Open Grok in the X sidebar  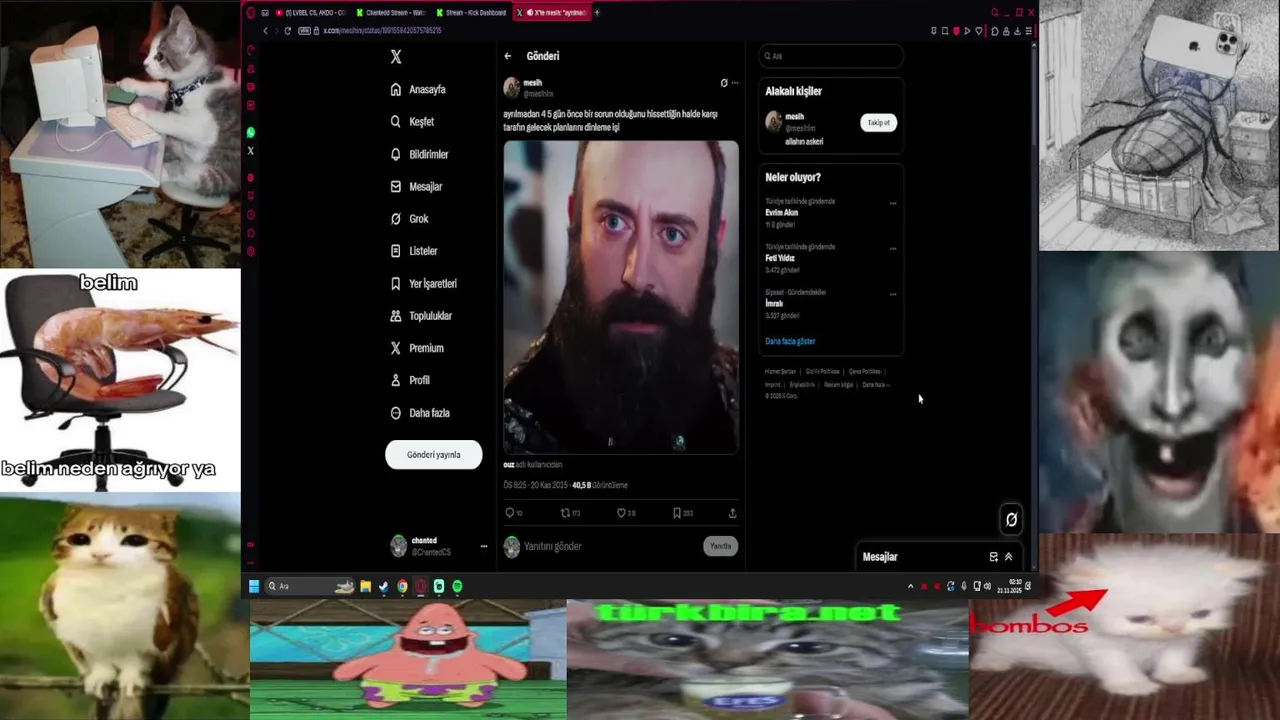410,219
